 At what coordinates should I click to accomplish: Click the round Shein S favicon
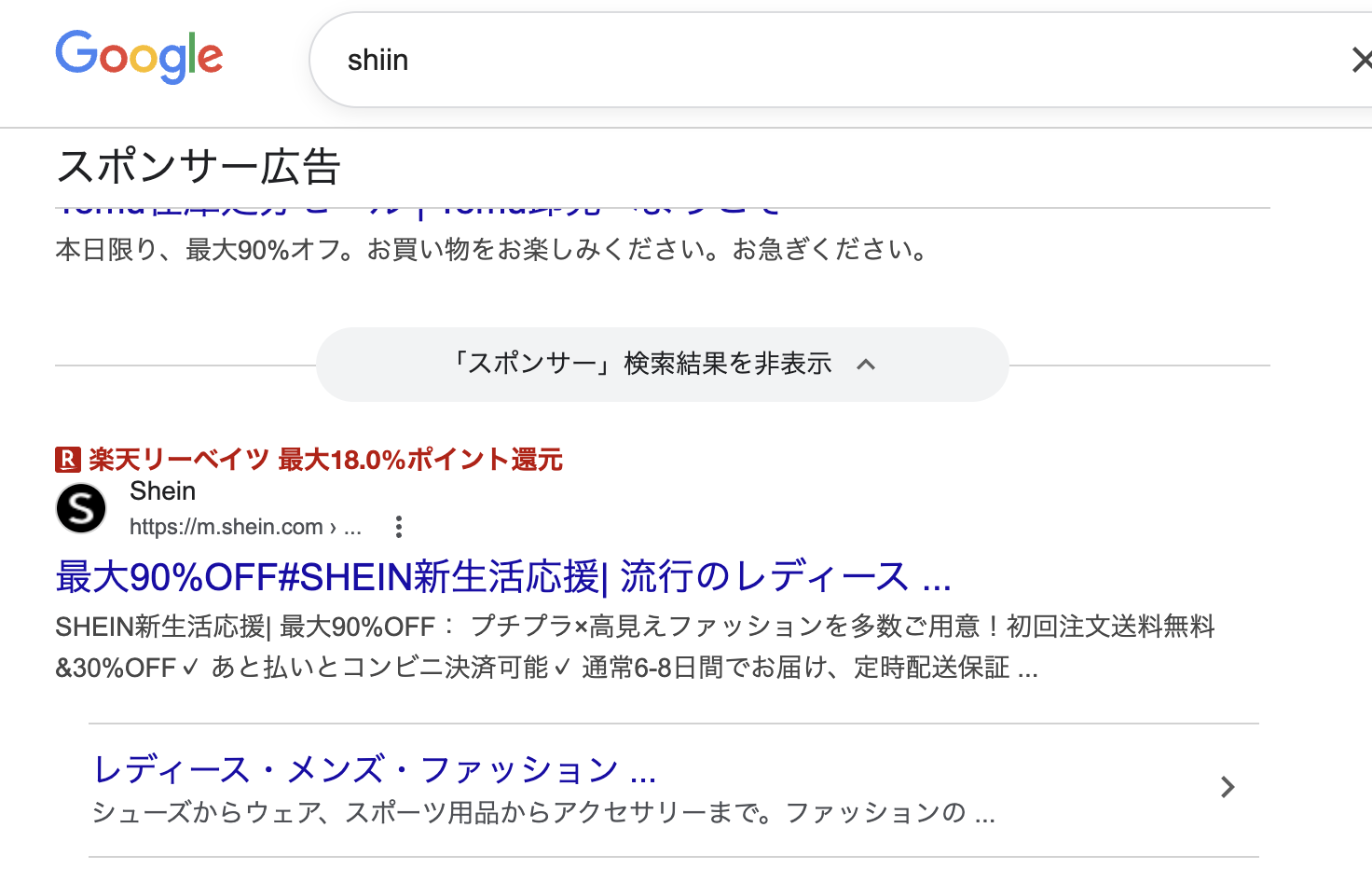click(81, 509)
